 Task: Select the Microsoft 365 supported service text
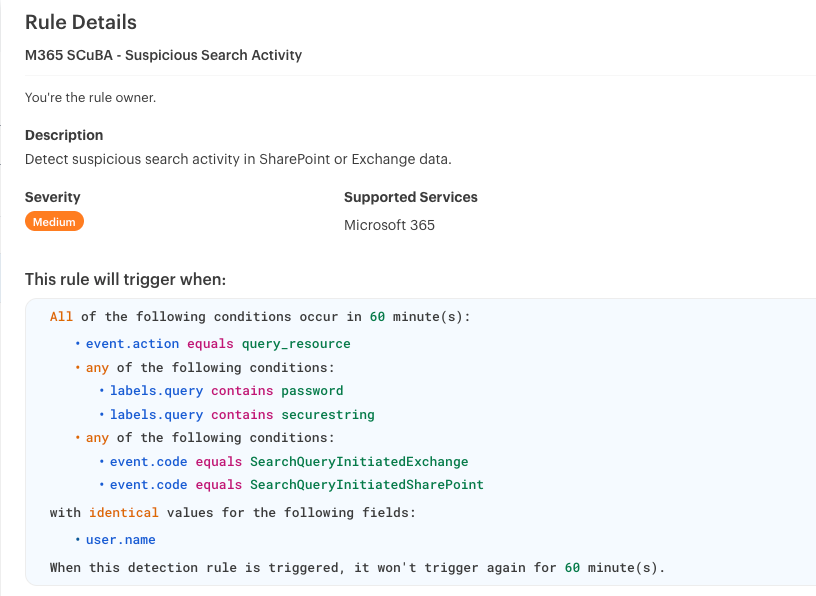pyautogui.click(x=389, y=225)
